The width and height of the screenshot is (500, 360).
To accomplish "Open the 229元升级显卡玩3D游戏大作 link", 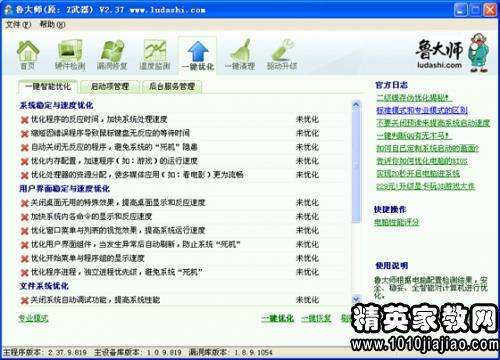I will [425, 186].
